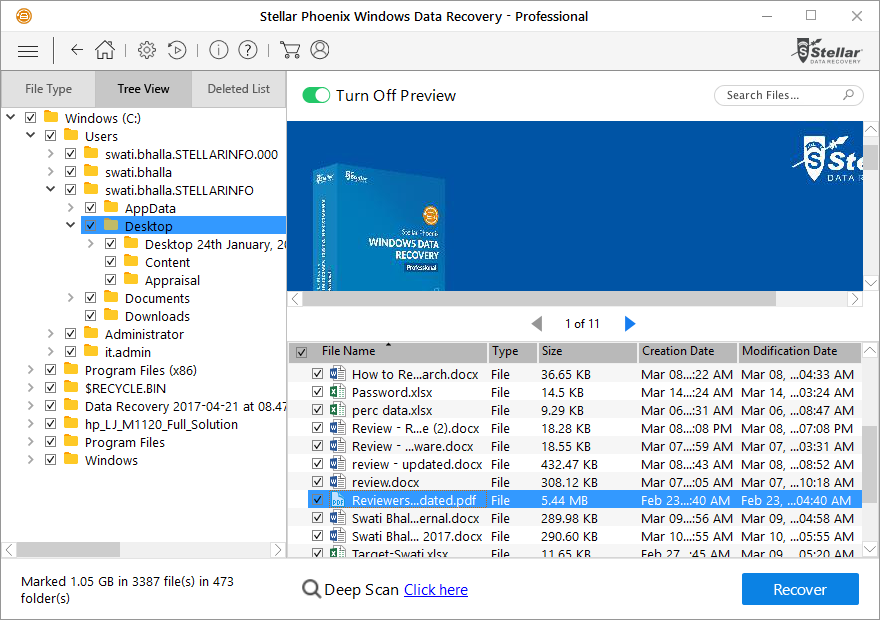The height and width of the screenshot is (620, 880).
Task: Click the PDF icon for Reviewers...dated.pdf
Action: (337, 500)
